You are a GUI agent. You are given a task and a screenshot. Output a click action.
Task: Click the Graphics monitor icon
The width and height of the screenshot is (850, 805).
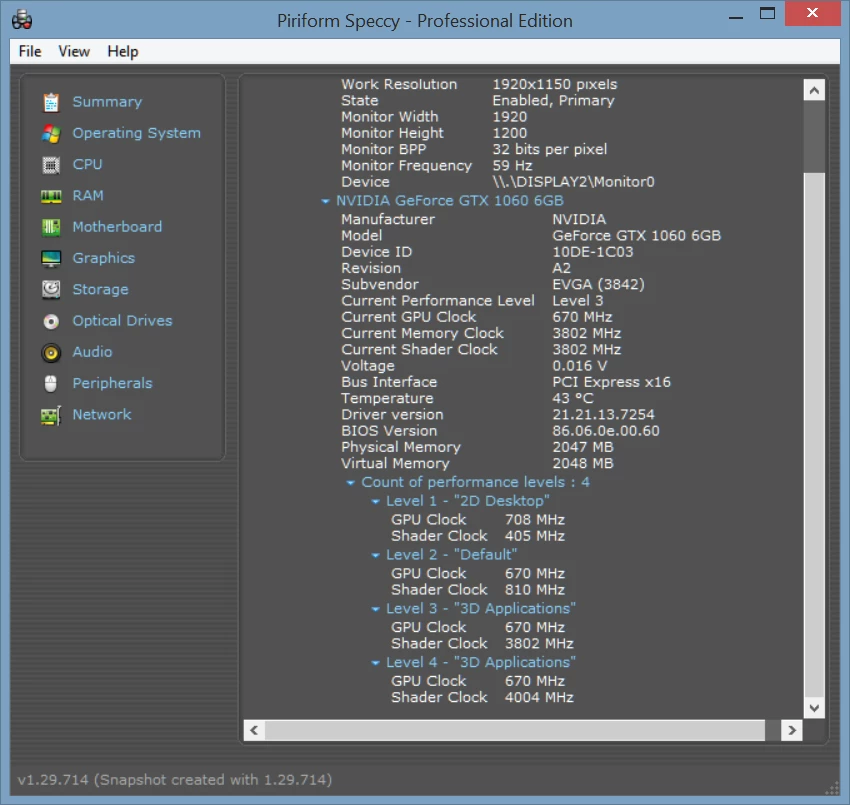51,259
